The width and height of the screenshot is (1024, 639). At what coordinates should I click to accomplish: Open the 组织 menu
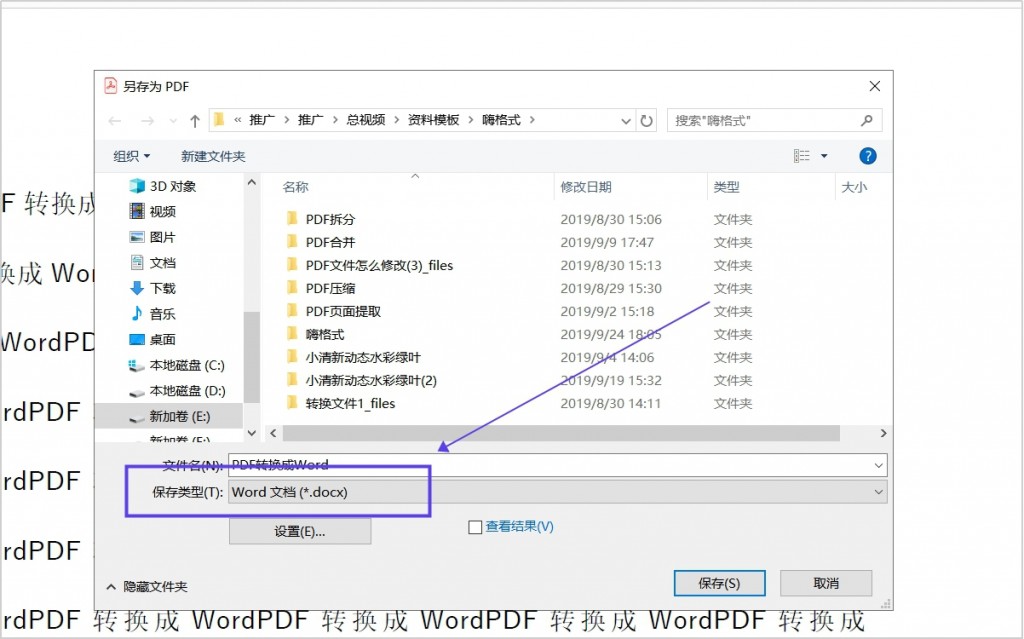point(131,156)
